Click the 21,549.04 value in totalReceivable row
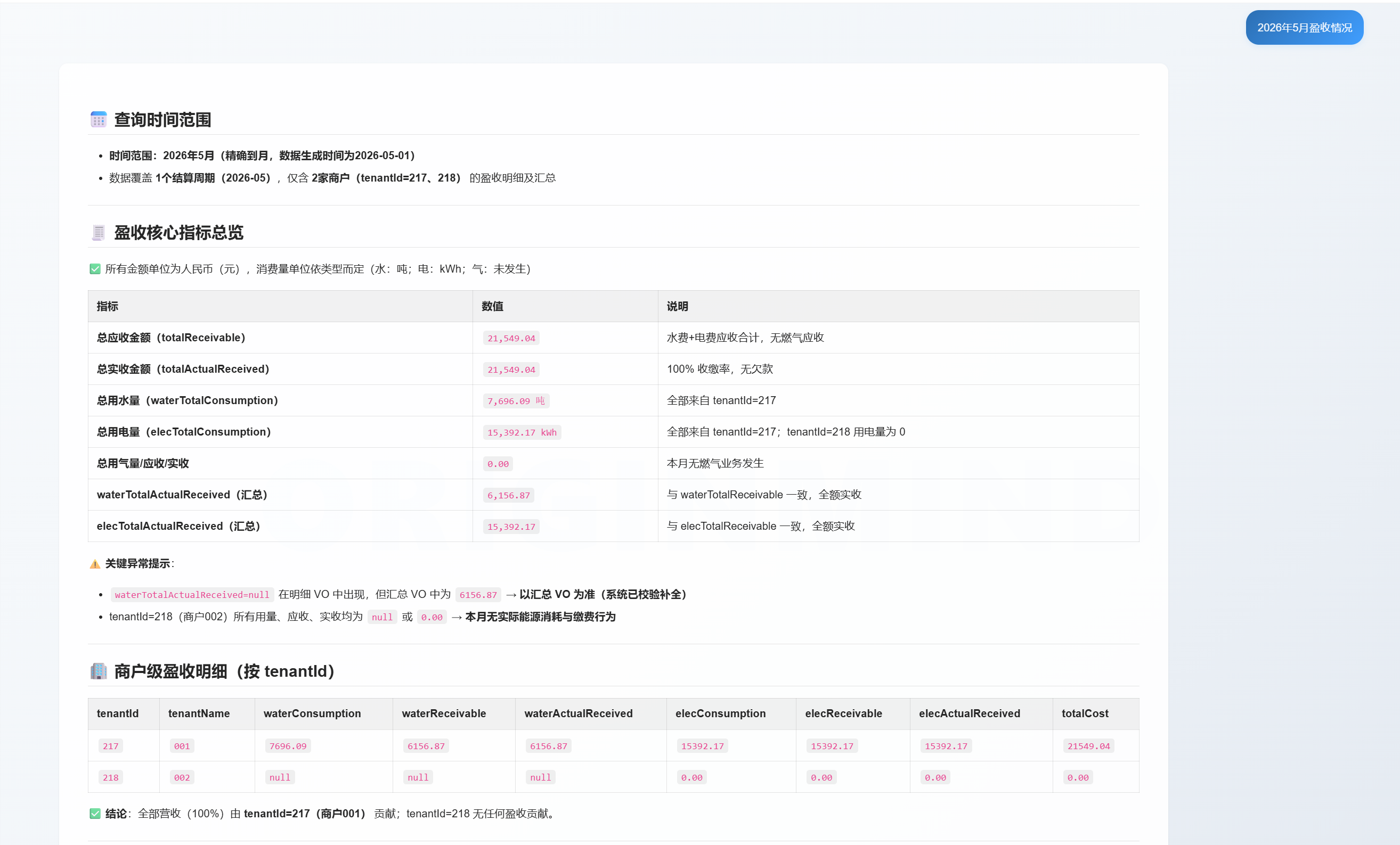The width and height of the screenshot is (1400, 845). 511,338
